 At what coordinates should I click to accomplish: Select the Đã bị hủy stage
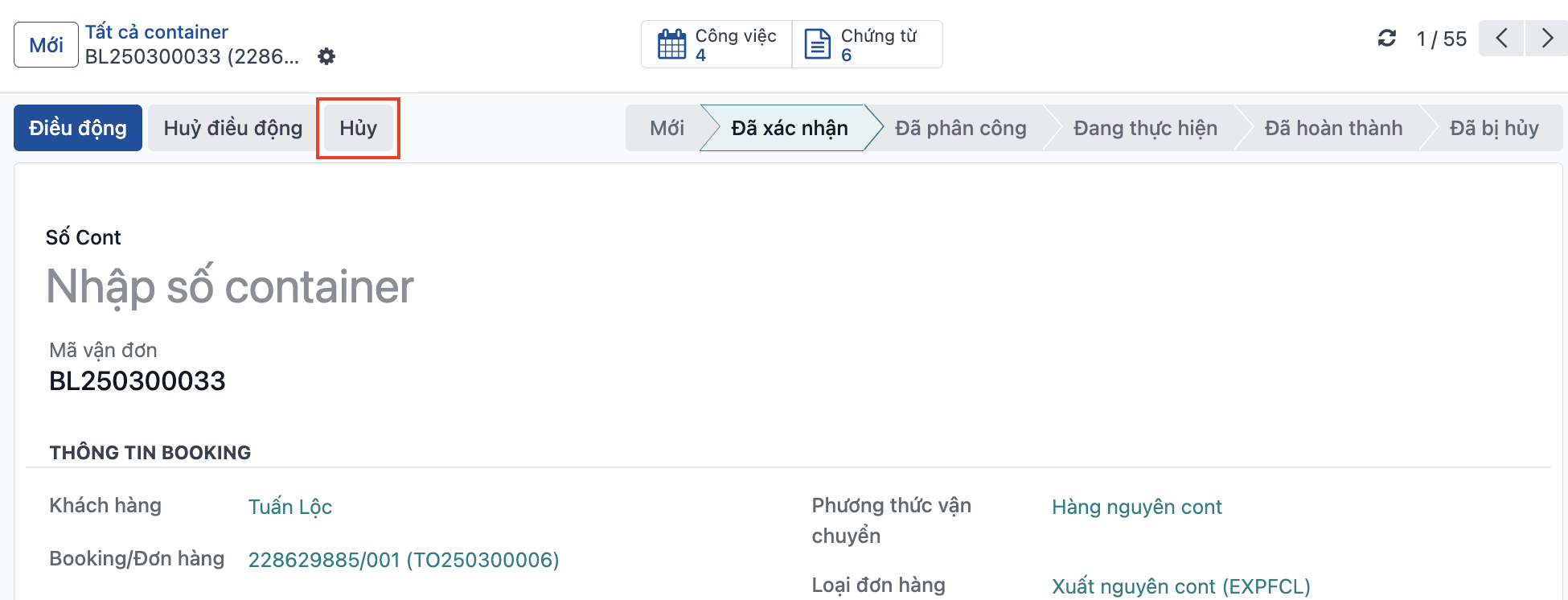pyautogui.click(x=1494, y=128)
